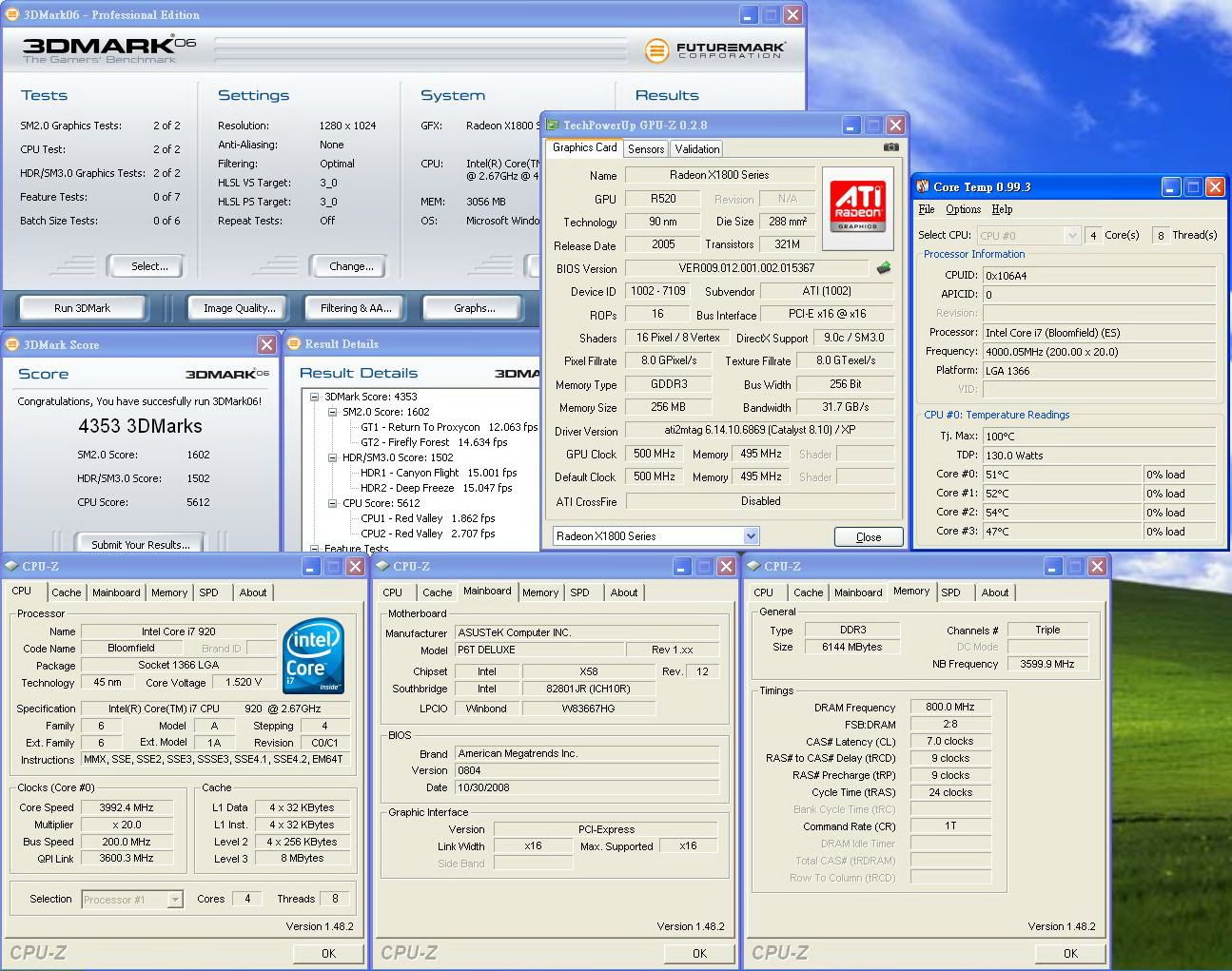Click OK in the CPU-Z Mainboard window
Viewport: 1232px width, 971px height.
[699, 953]
